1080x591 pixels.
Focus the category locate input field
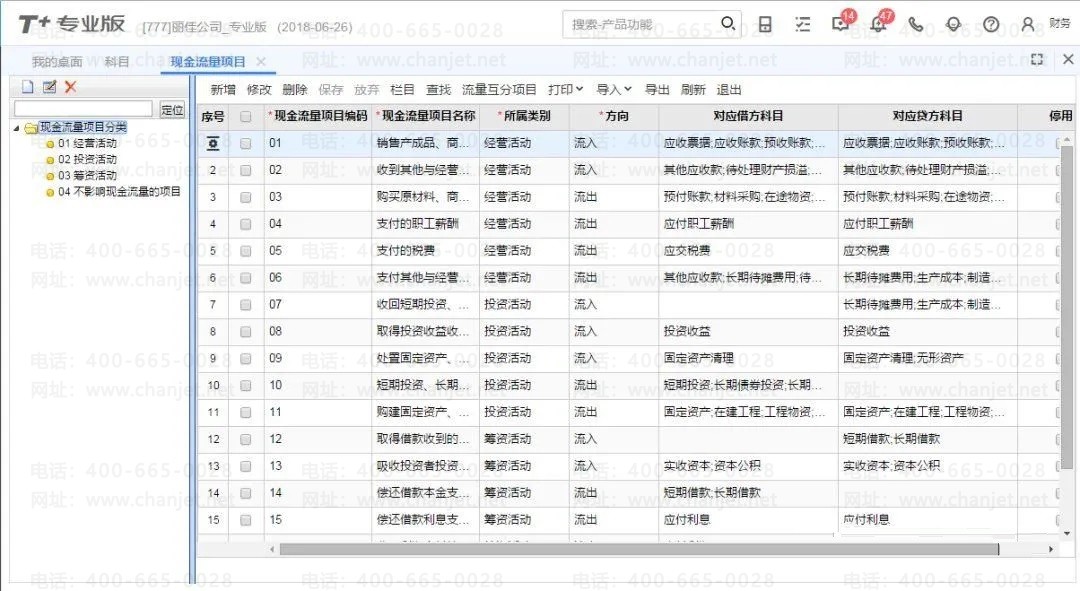point(83,110)
